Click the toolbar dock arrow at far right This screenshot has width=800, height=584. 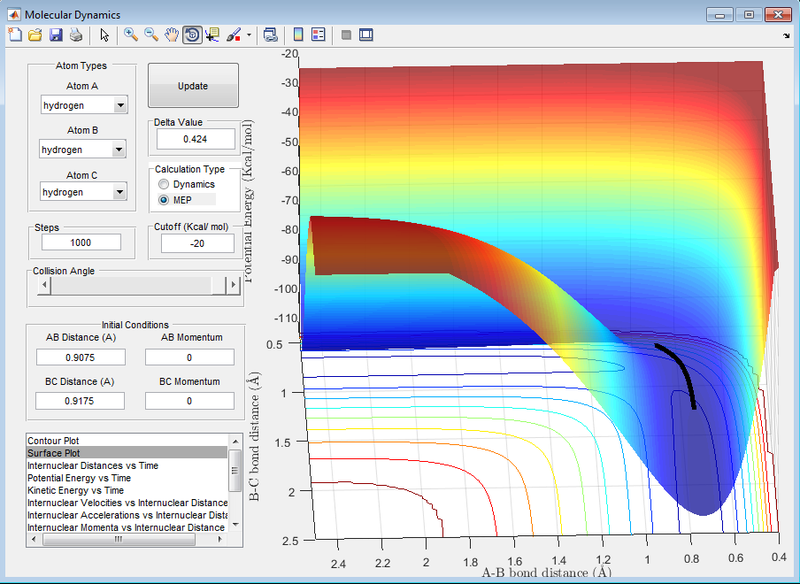click(786, 35)
